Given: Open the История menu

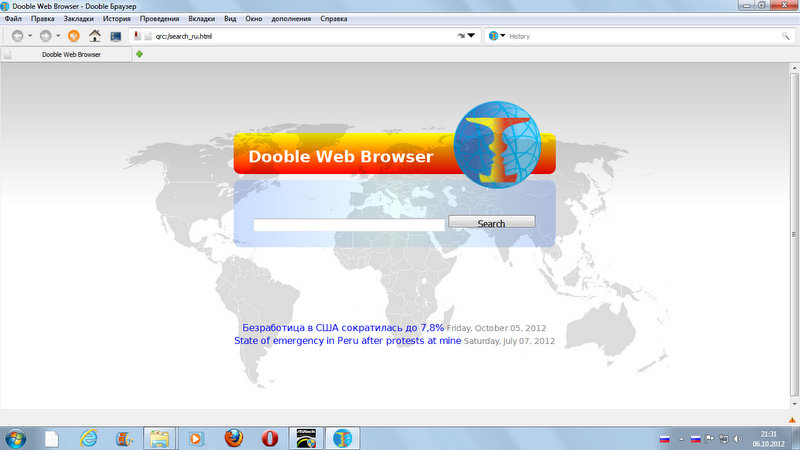Looking at the screenshot, I should 117,18.
